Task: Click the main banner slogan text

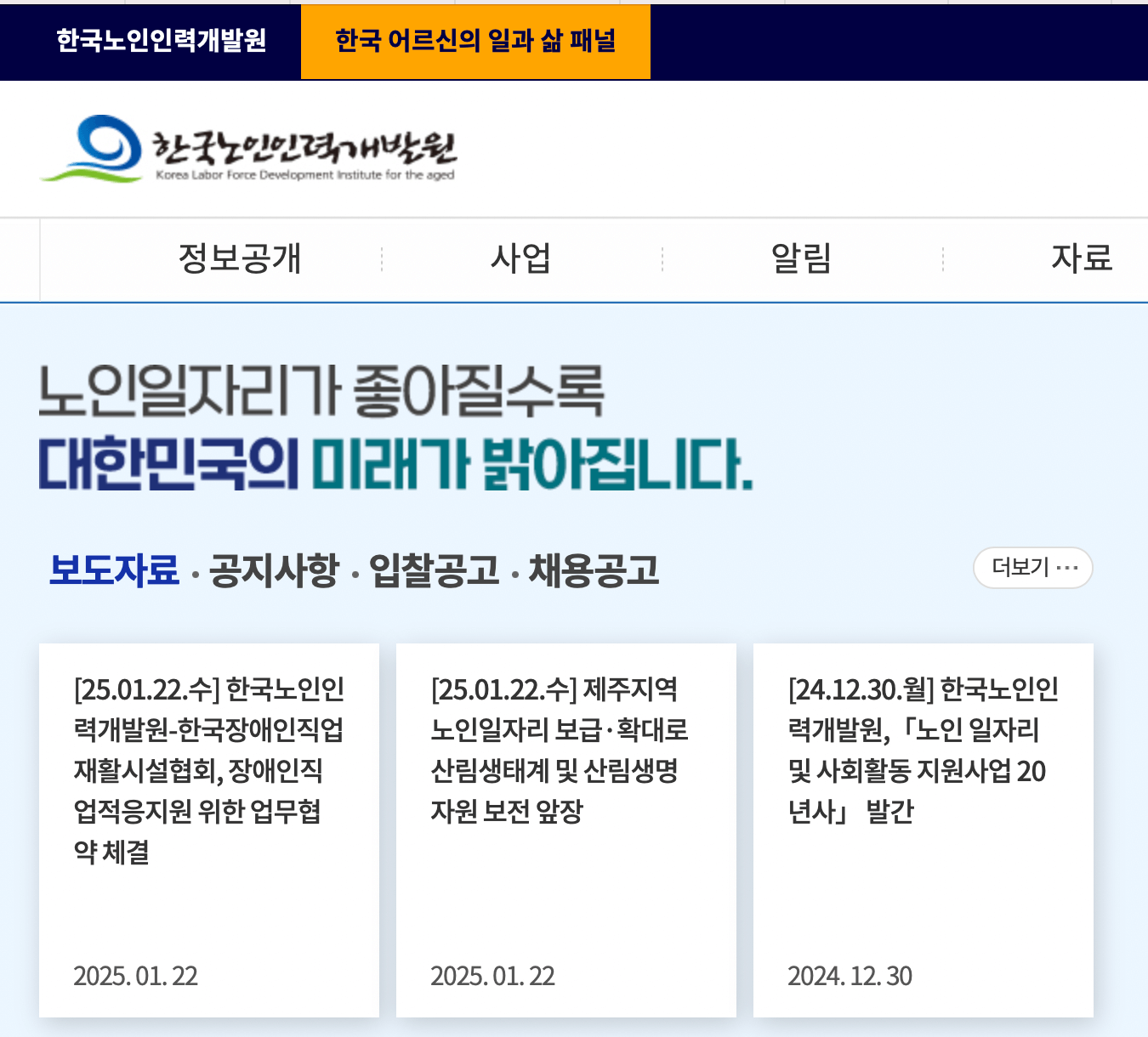Action: (x=396, y=429)
